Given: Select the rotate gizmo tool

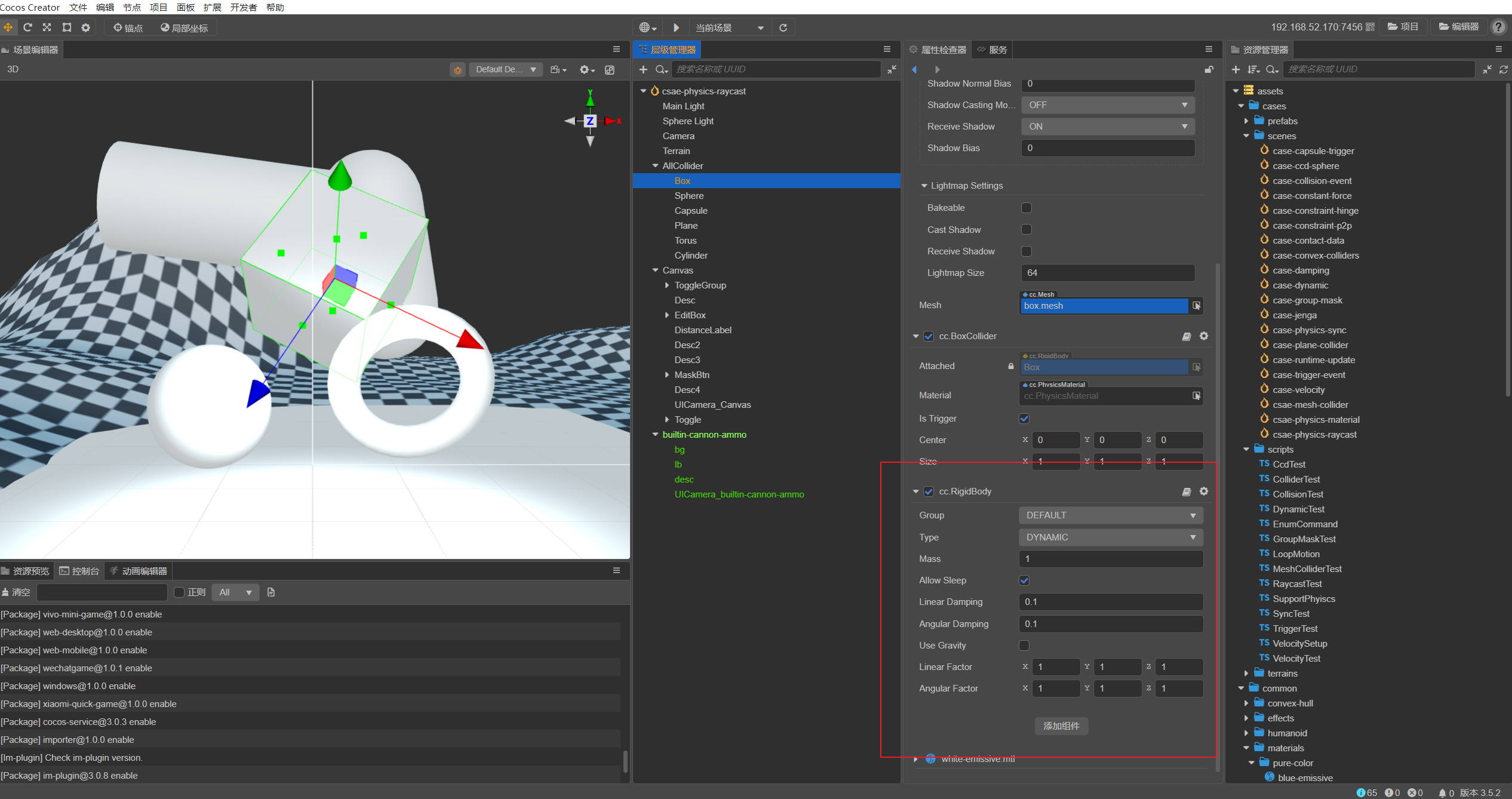Looking at the screenshot, I should tap(27, 27).
